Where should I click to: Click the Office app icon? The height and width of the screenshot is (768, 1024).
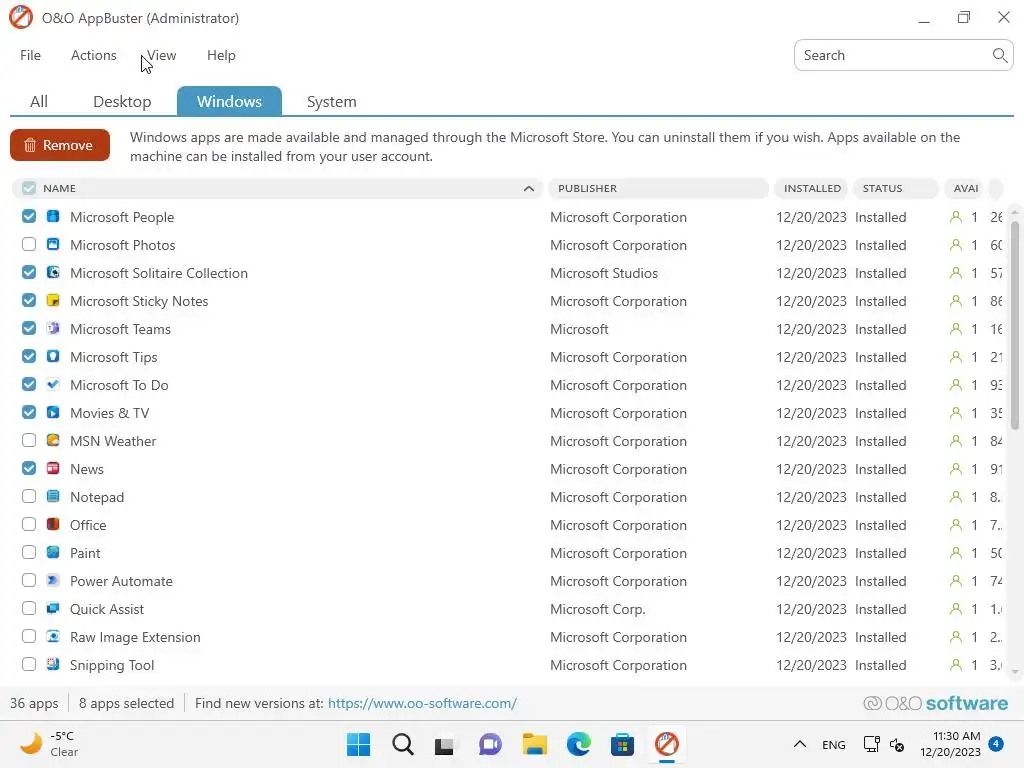tap(53, 524)
